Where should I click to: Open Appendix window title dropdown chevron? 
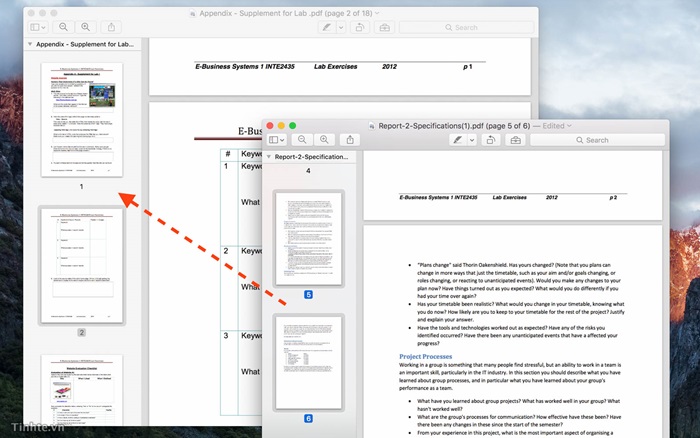377,13
